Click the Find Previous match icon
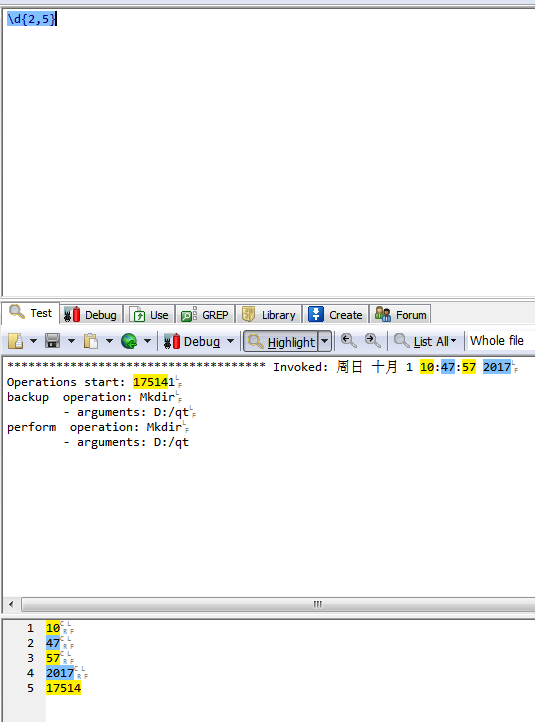Image resolution: width=535 pixels, height=722 pixels. coord(349,341)
